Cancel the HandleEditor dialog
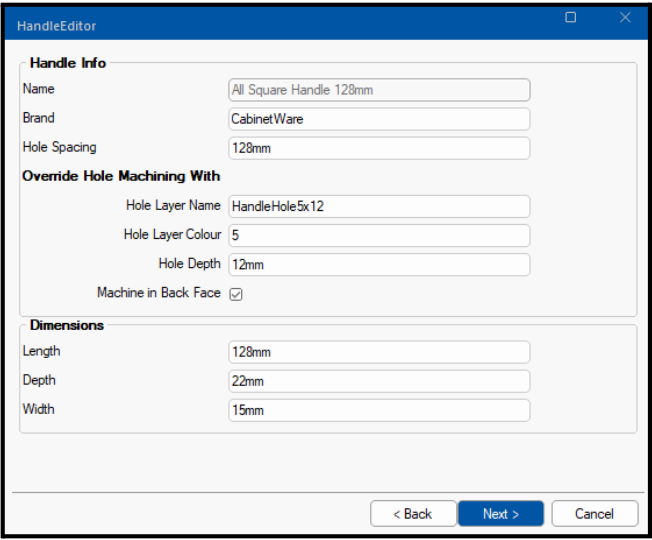652x540 pixels. pyautogui.click(x=594, y=514)
